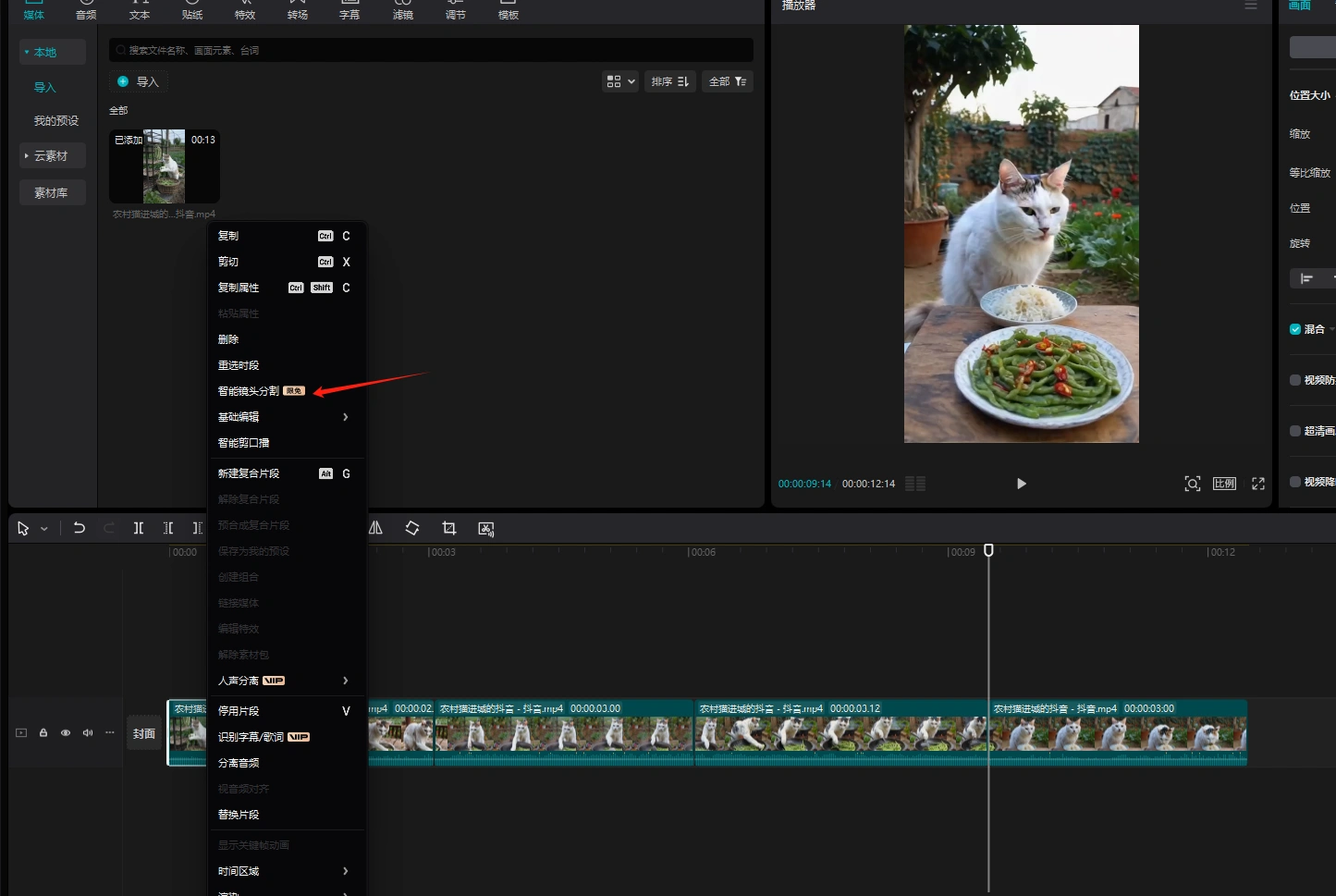Open the view mode dropdown in media panel
Image resolution: width=1336 pixels, height=896 pixels.
tap(620, 81)
